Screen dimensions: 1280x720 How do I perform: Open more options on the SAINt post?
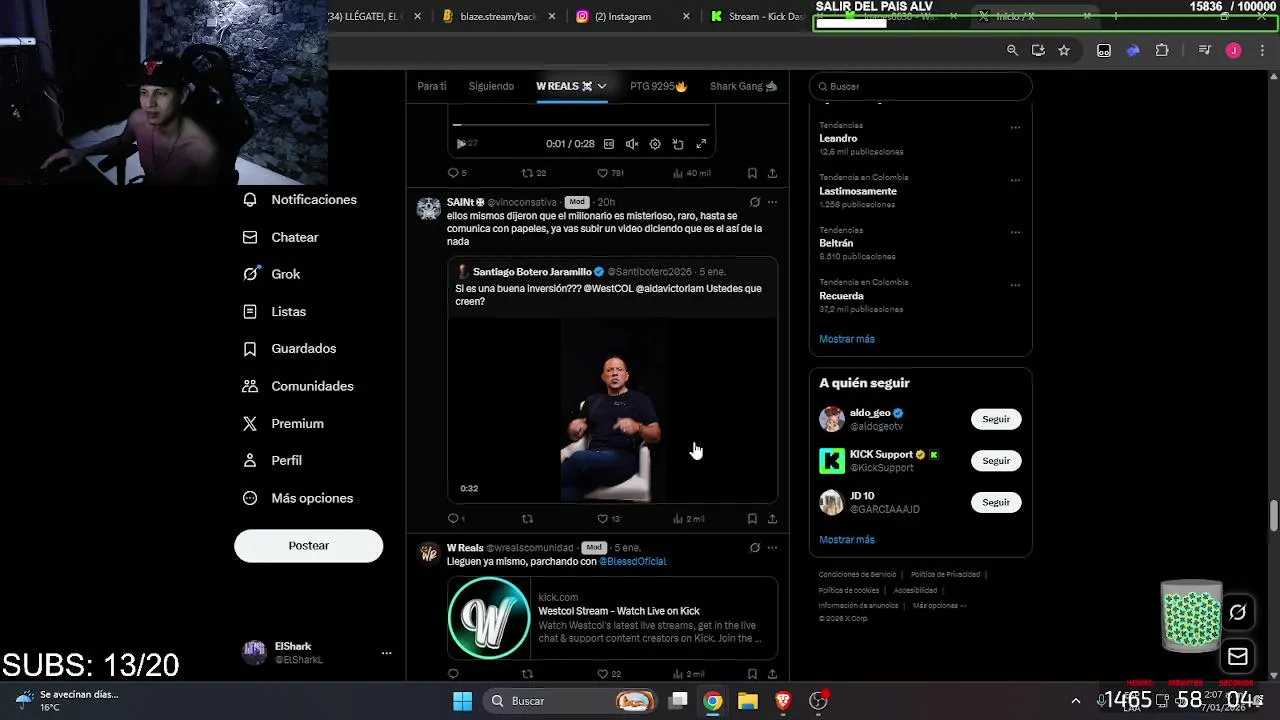(x=772, y=202)
